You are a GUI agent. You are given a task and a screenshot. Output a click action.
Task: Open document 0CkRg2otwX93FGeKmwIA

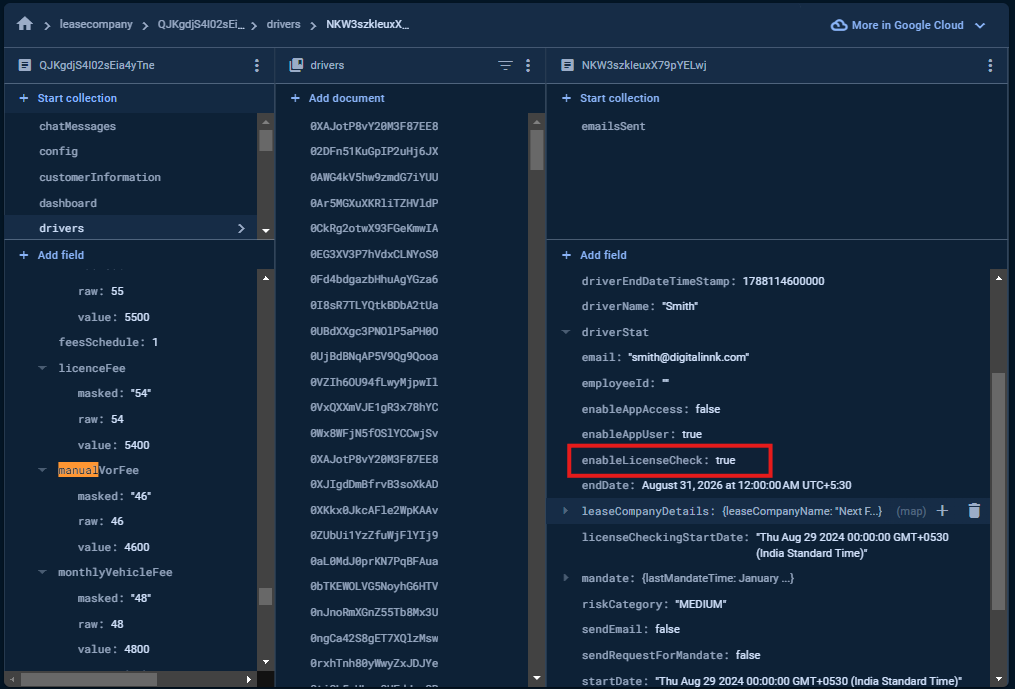point(374,228)
